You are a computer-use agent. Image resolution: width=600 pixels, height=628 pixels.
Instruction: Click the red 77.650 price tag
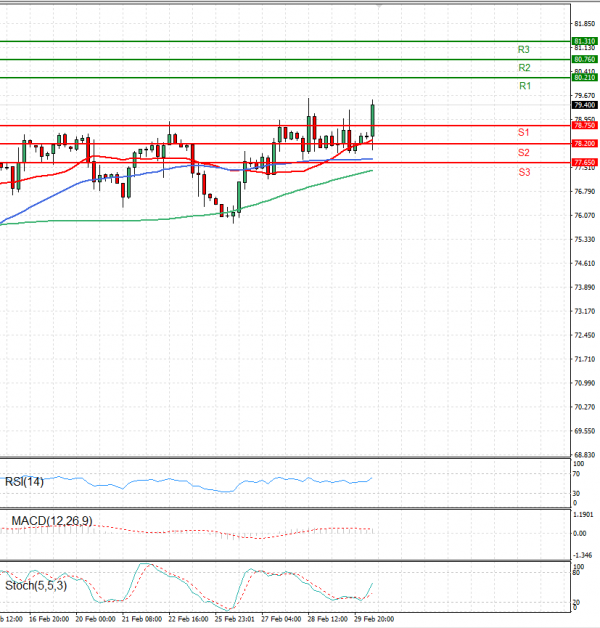[x=585, y=162]
